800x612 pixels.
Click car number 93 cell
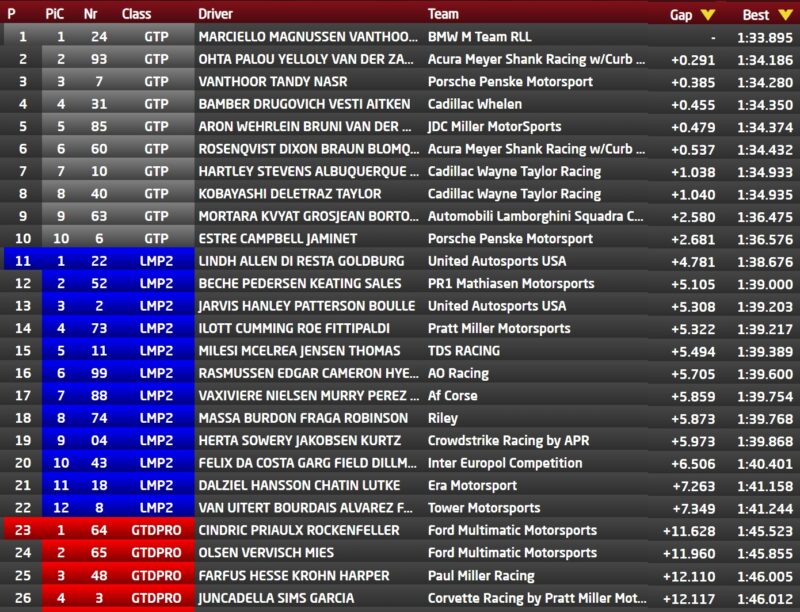[99, 59]
